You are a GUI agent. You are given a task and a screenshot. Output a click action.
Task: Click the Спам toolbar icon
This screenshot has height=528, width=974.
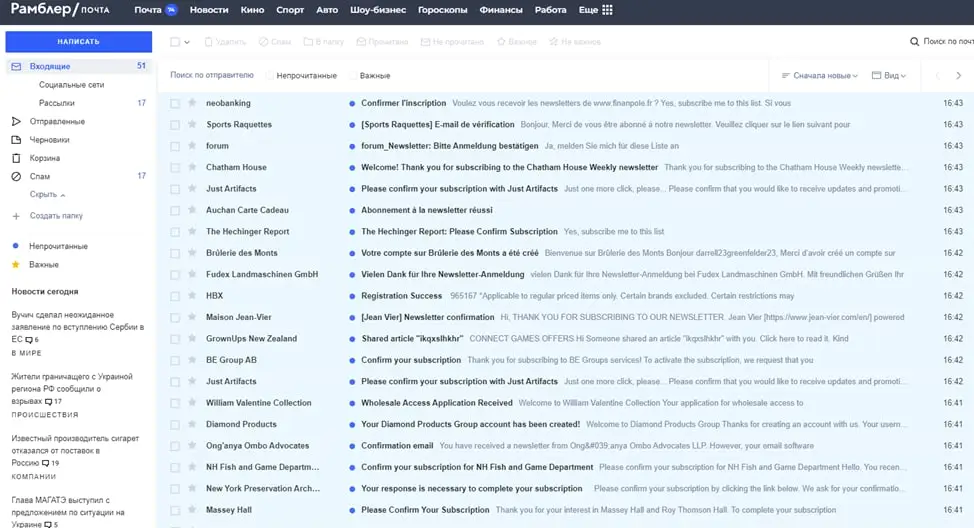[263, 42]
